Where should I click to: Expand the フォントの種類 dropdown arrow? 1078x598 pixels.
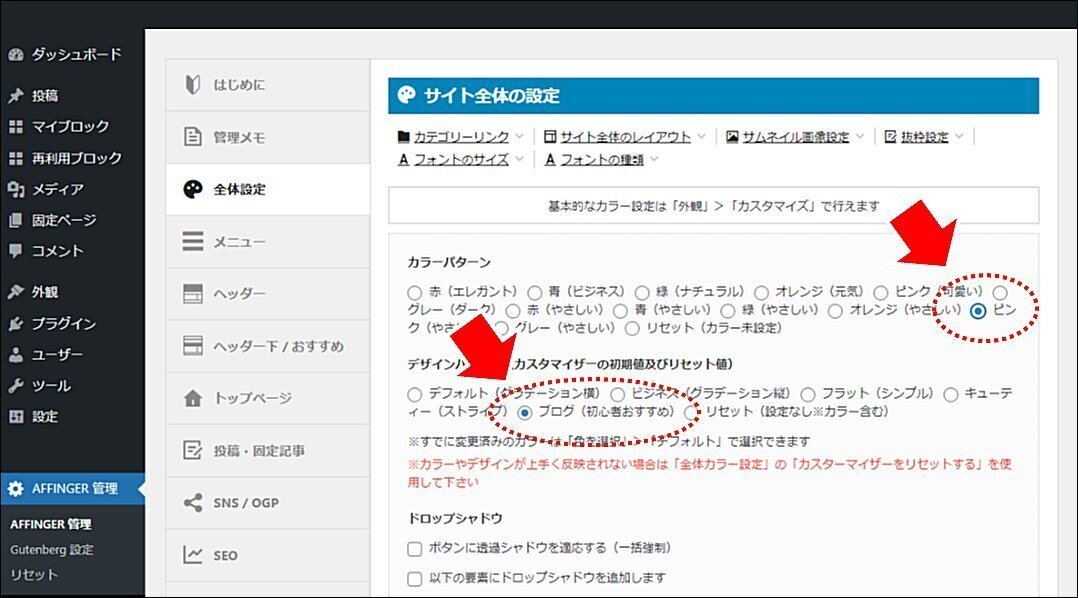tap(654, 159)
